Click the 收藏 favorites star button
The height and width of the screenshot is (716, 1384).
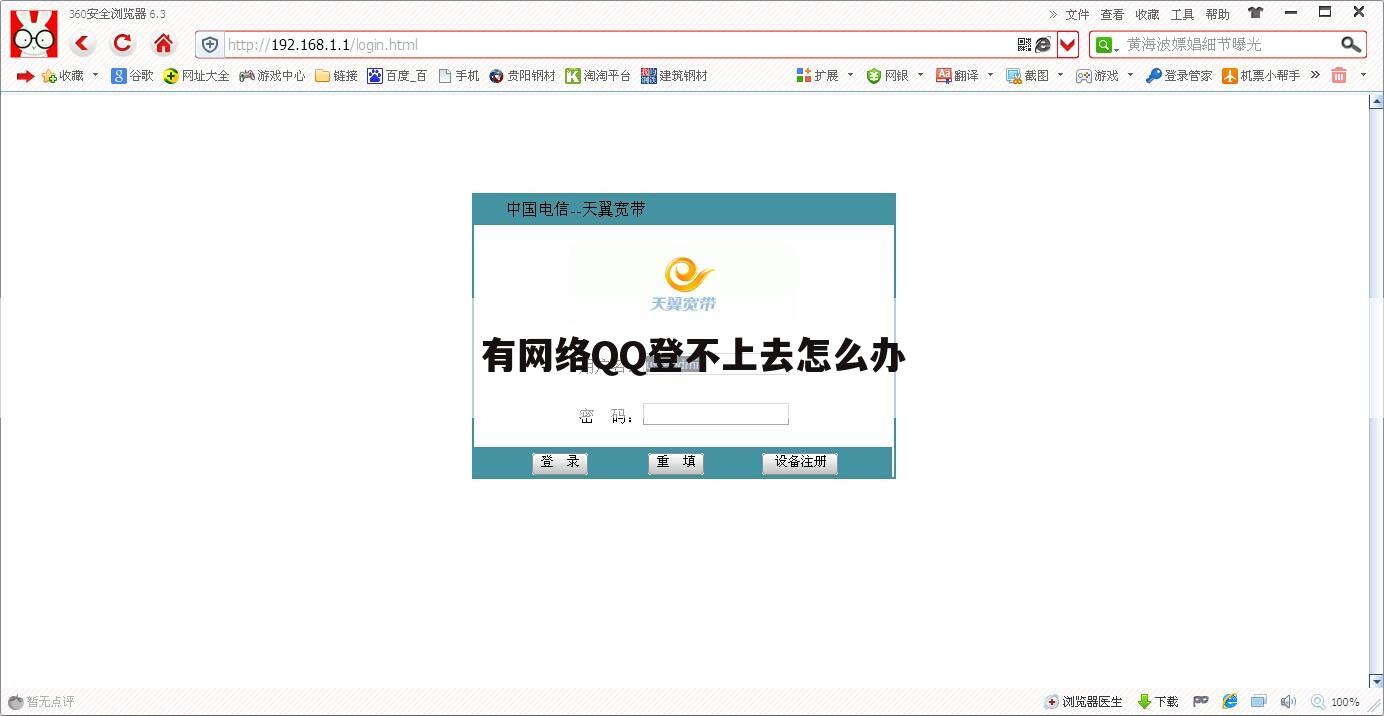pyautogui.click(x=62, y=76)
